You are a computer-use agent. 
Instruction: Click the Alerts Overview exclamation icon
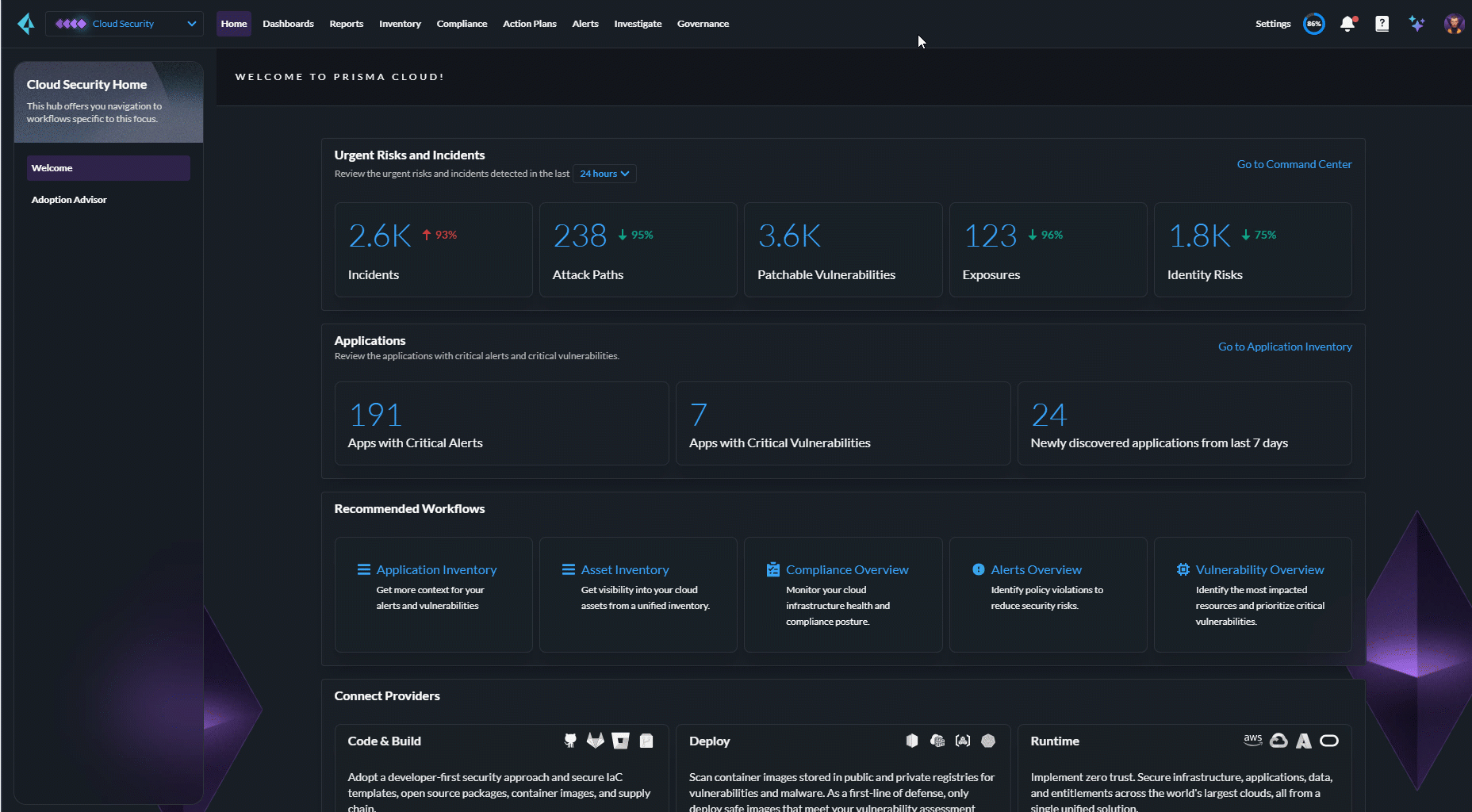(979, 569)
